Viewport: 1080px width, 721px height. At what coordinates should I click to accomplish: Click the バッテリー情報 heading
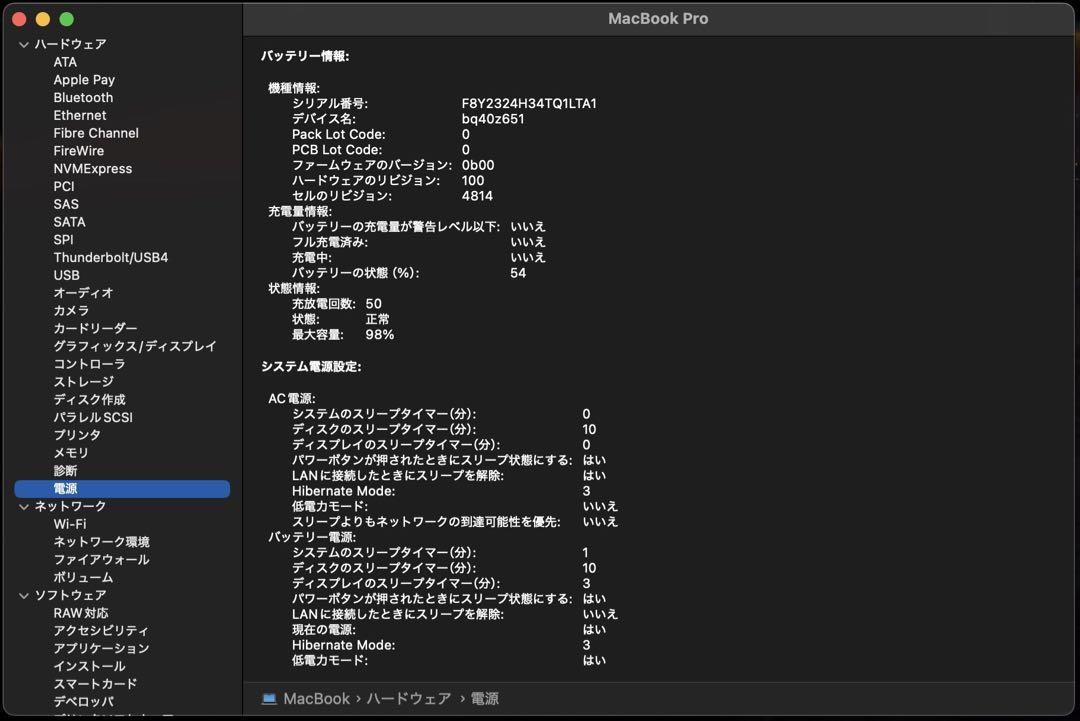pyautogui.click(x=305, y=56)
